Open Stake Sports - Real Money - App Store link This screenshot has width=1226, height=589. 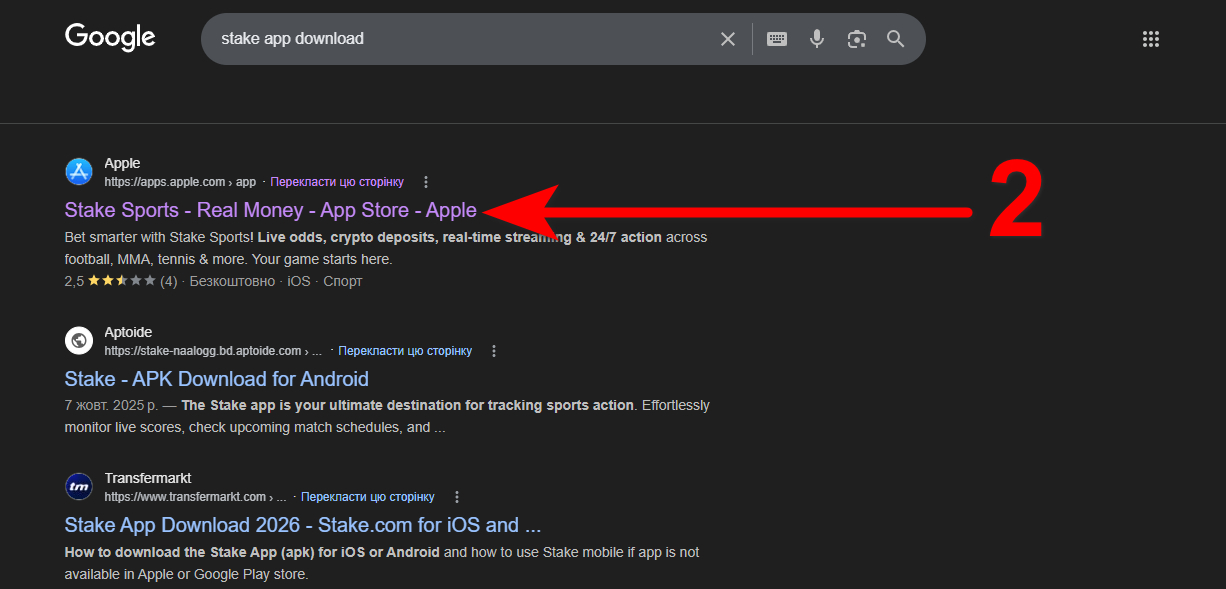point(271,210)
